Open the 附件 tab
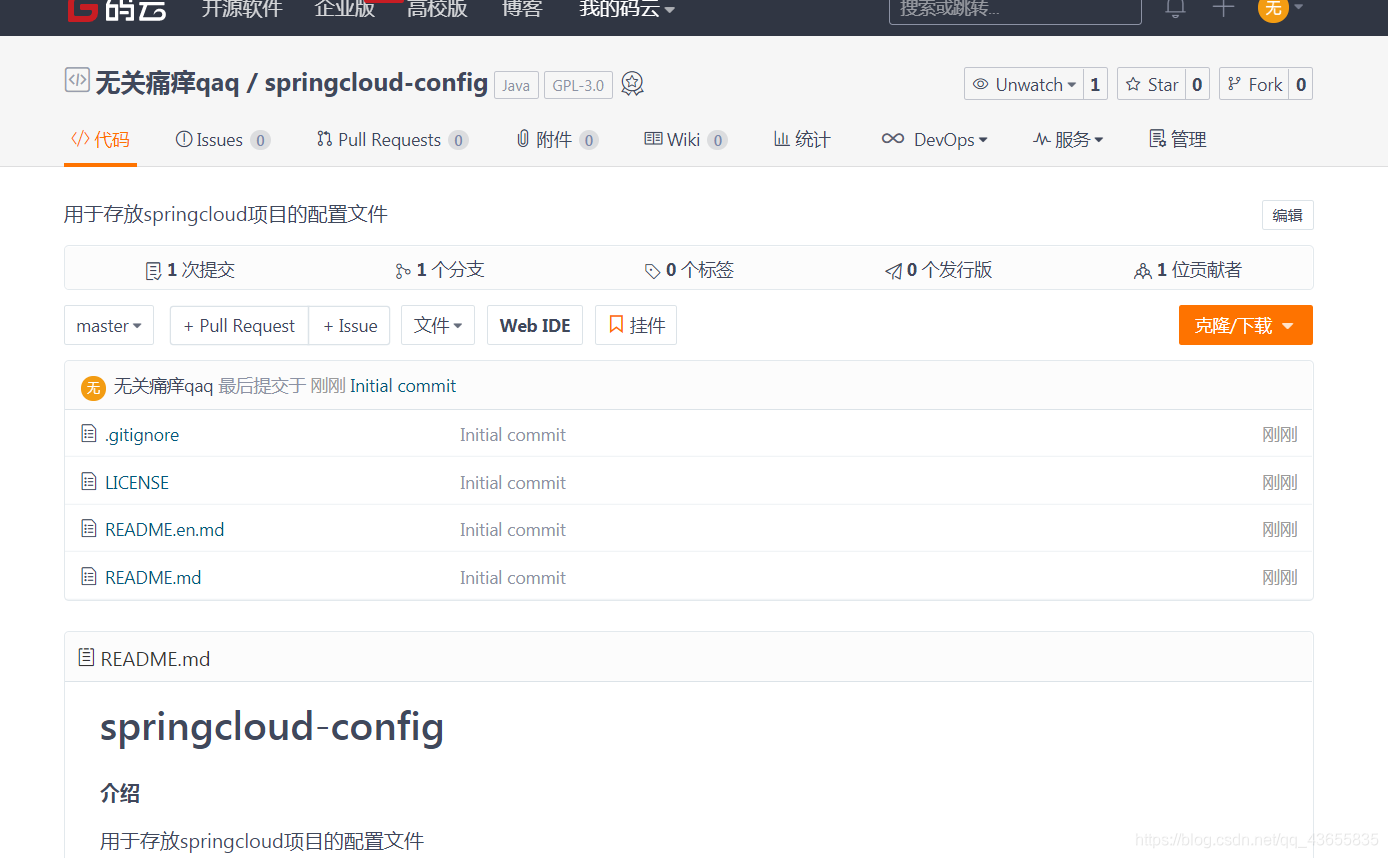Screen dimensions: 1388x858 pyautogui.click(x=557, y=139)
